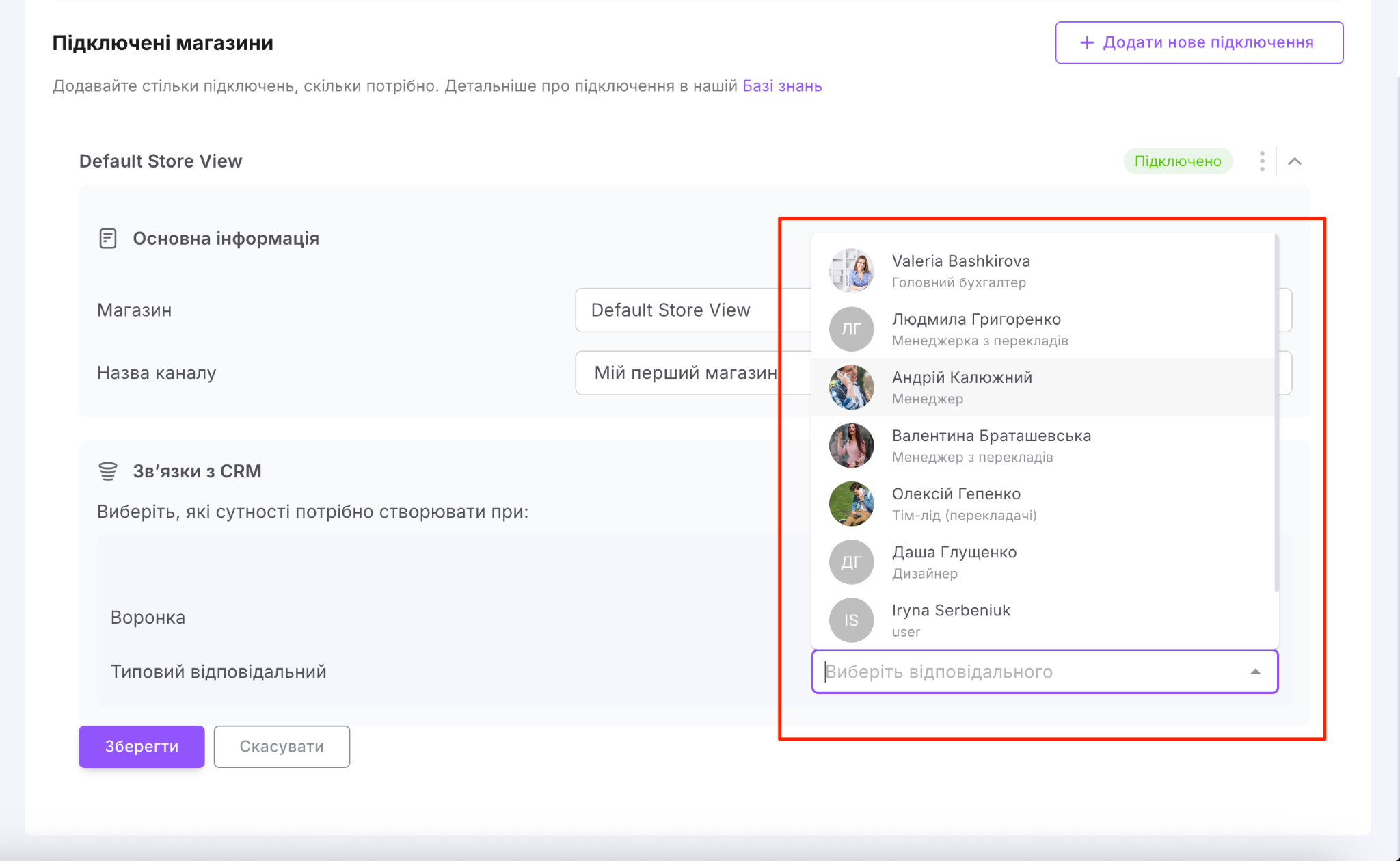This screenshot has width=1400, height=861.
Task: Click the IS initials avatar
Action: 851,620
